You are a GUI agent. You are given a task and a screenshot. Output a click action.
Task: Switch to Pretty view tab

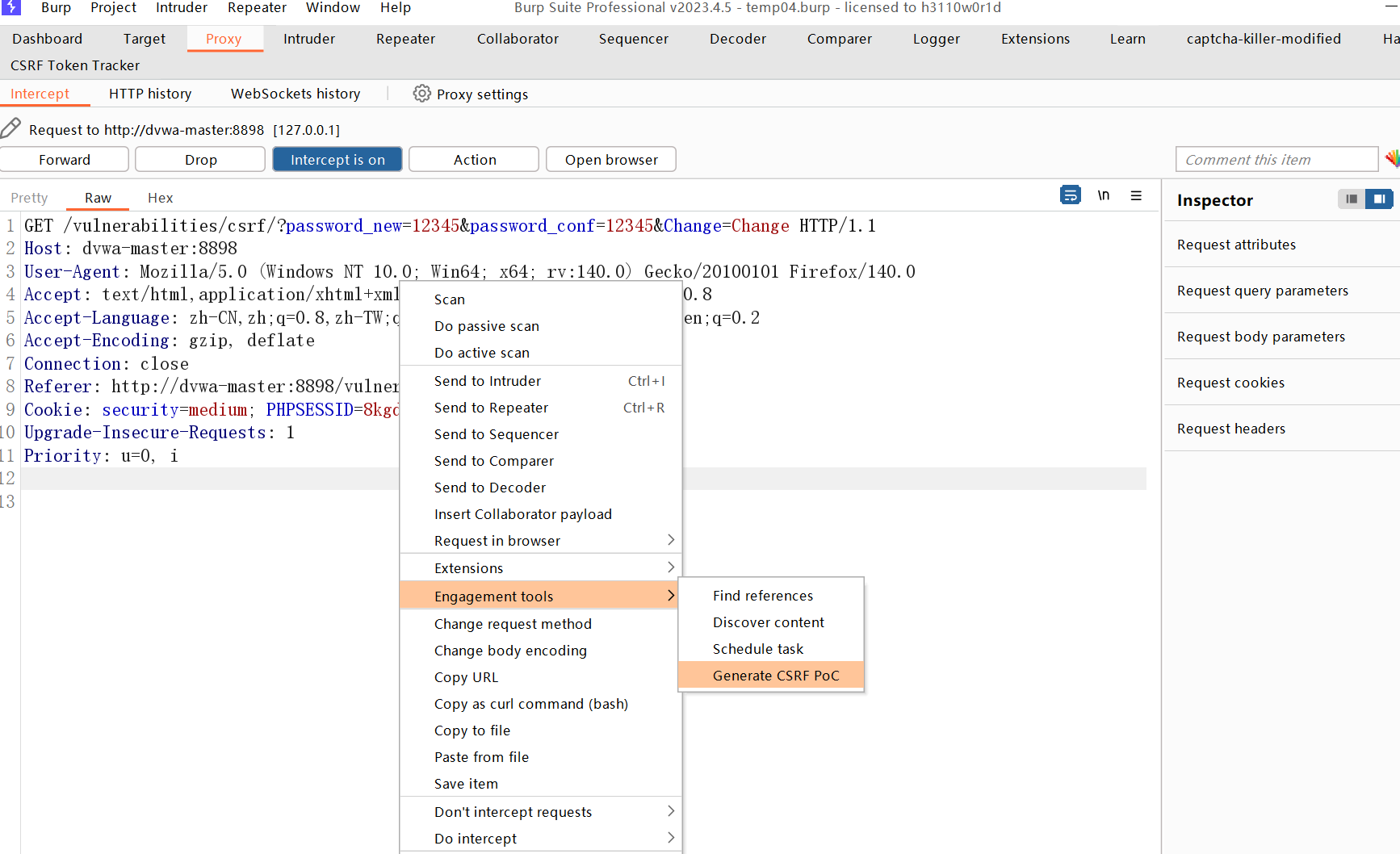29,198
